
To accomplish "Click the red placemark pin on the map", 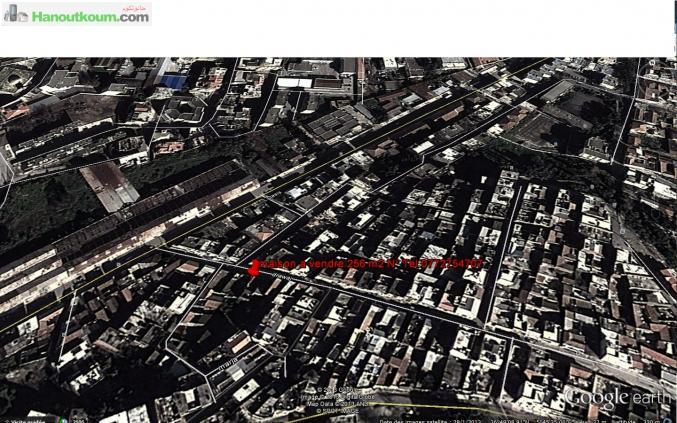I will click(253, 270).
